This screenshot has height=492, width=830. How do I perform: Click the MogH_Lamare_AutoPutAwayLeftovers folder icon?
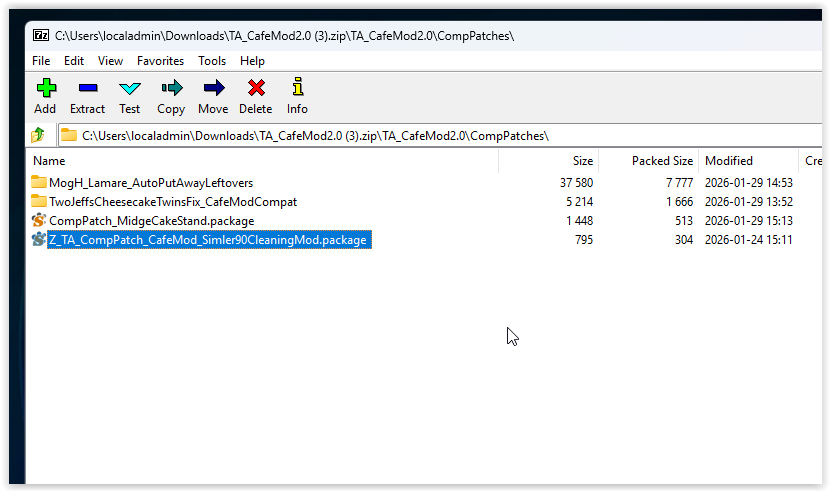click(x=39, y=182)
